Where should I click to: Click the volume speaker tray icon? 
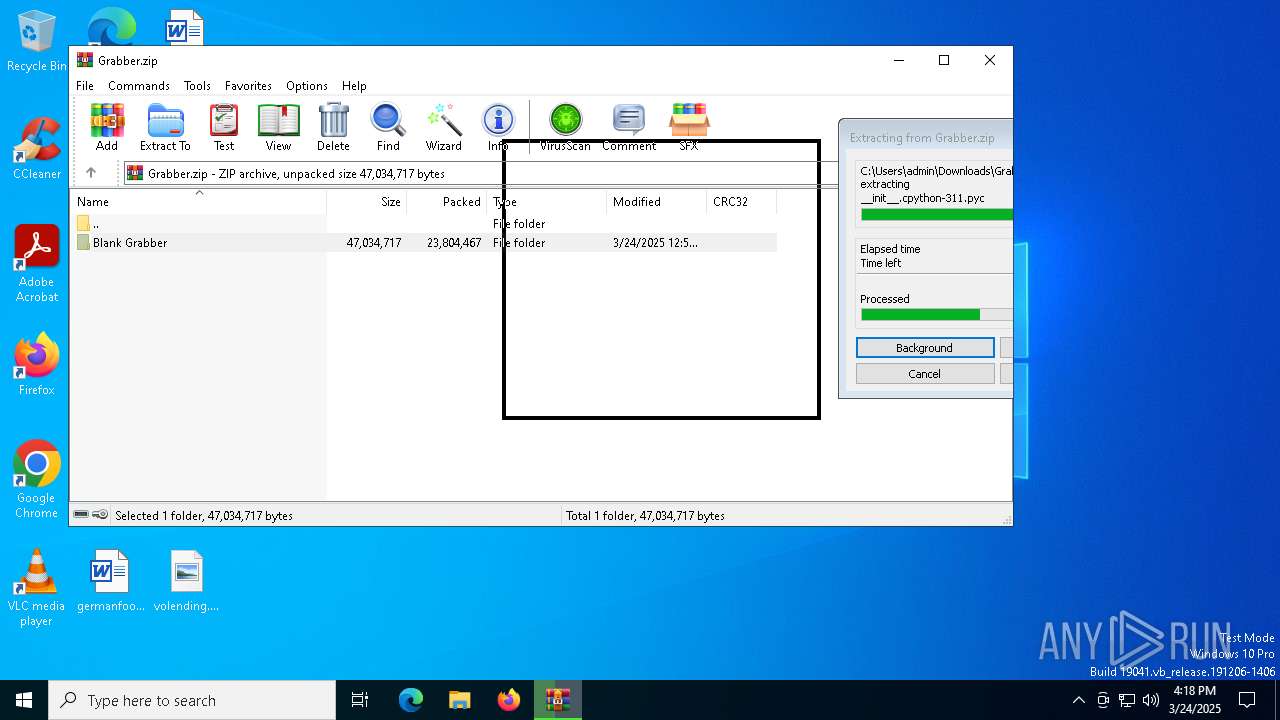point(1151,700)
